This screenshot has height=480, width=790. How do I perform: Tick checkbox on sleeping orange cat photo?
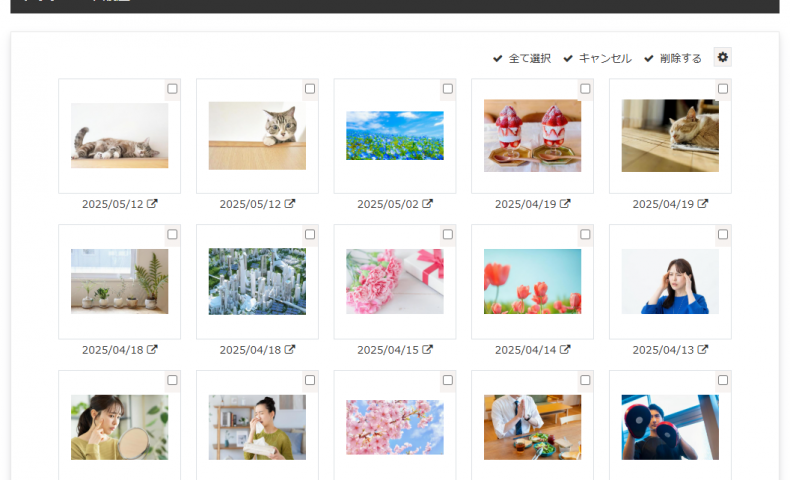pyautogui.click(x=723, y=89)
